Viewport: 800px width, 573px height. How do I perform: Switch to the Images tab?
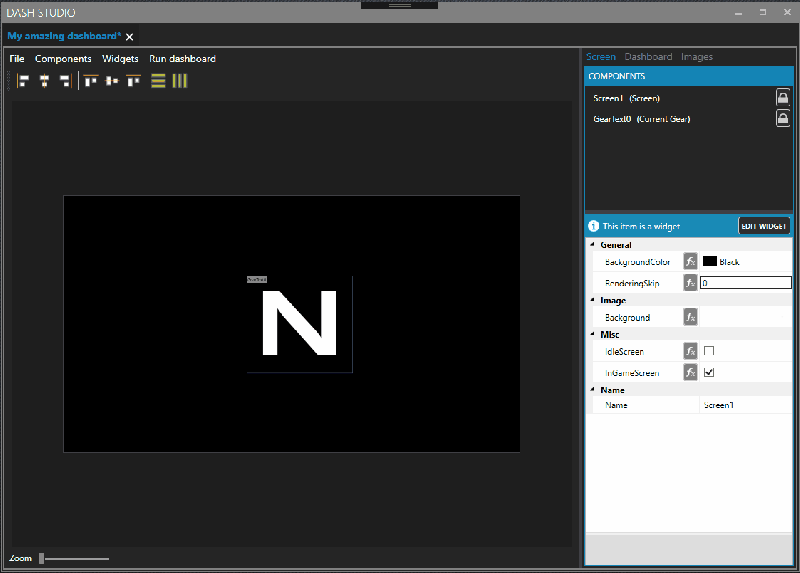point(696,57)
